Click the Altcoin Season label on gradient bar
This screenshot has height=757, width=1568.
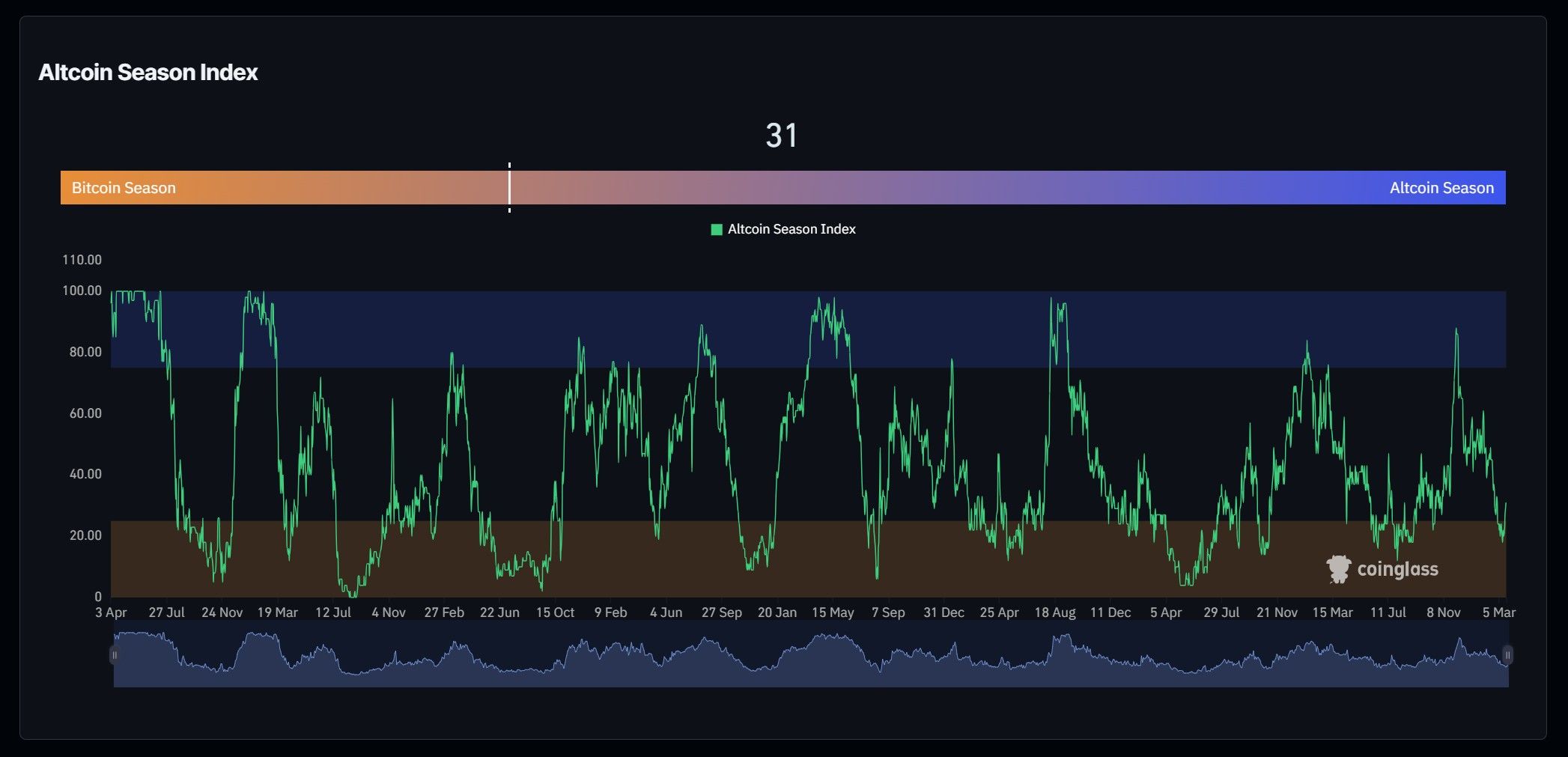point(1441,188)
